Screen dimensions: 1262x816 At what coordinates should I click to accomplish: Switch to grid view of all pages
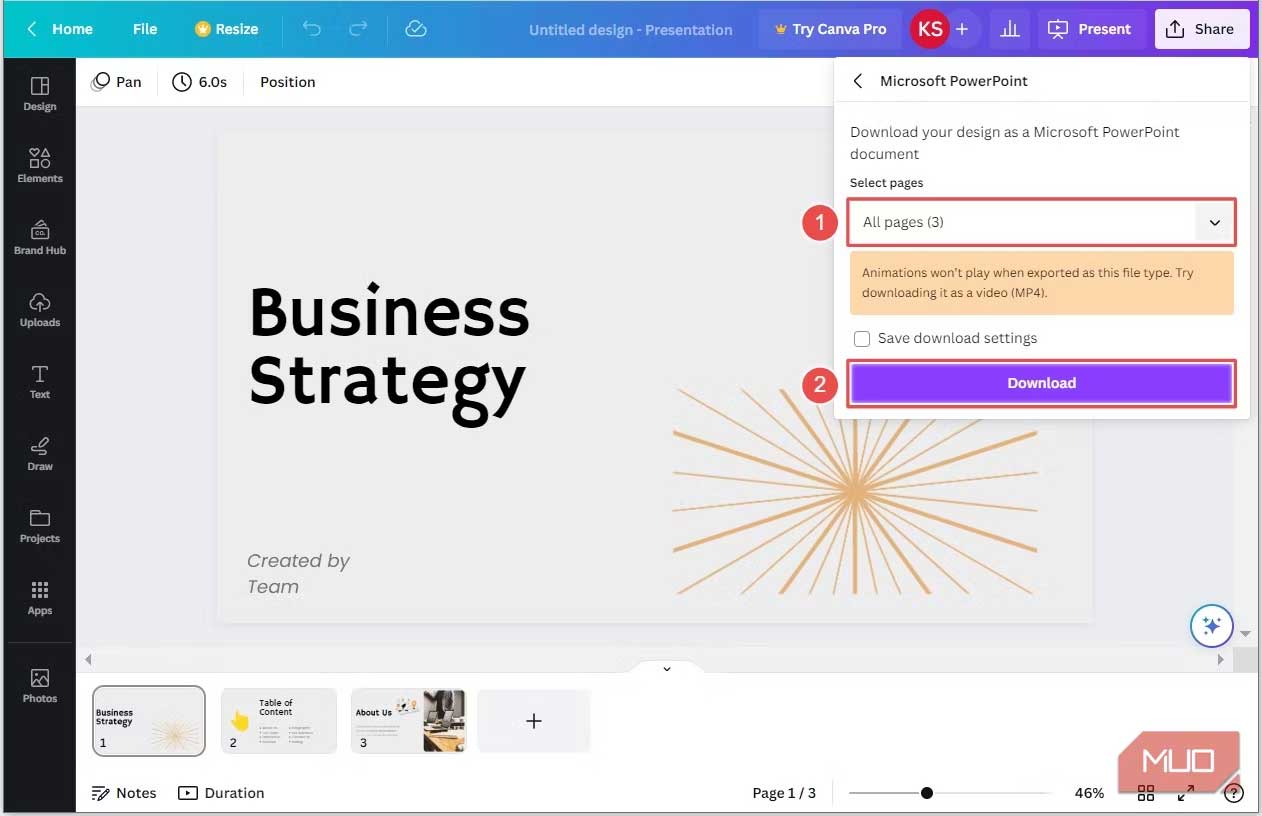[x=1145, y=792]
